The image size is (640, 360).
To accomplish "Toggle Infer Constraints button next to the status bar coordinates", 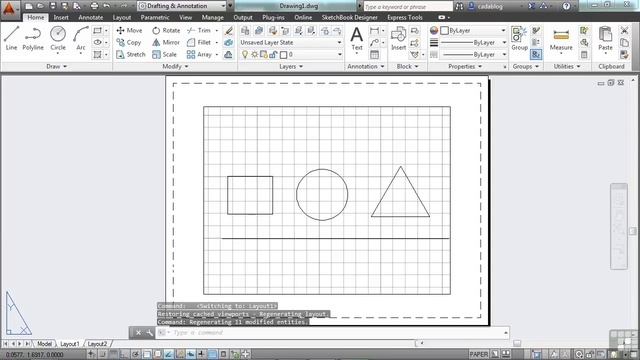I will 91,354.
